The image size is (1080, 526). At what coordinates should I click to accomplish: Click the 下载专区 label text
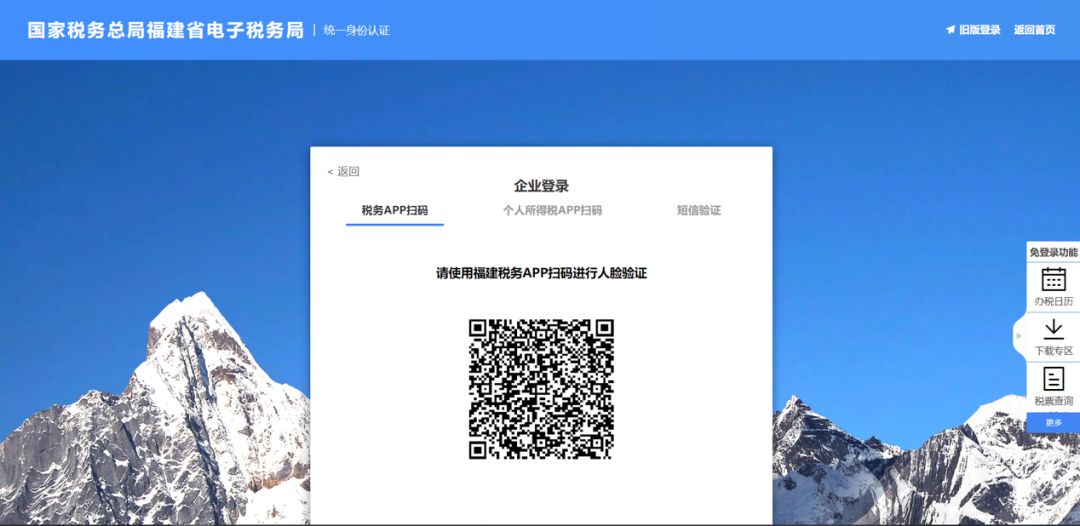pyautogui.click(x=1053, y=351)
